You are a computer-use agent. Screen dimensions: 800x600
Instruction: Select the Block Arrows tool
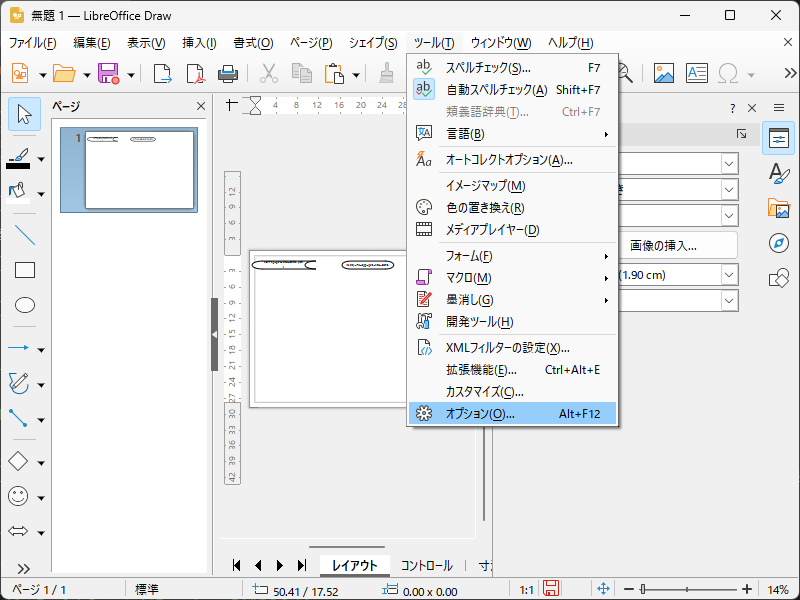point(19,532)
